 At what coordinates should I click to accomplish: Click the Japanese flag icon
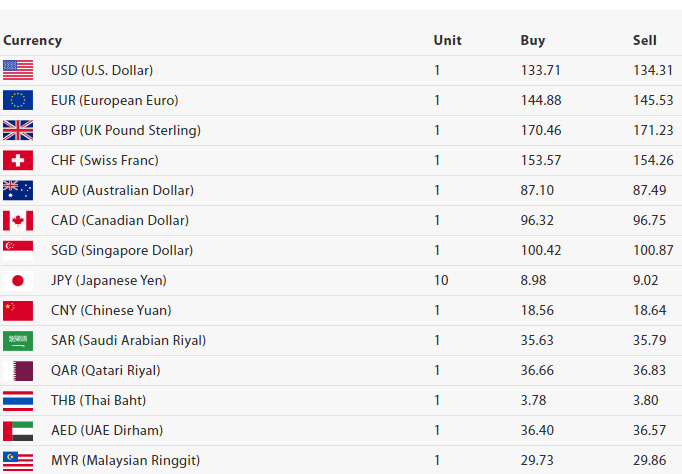tap(18, 280)
